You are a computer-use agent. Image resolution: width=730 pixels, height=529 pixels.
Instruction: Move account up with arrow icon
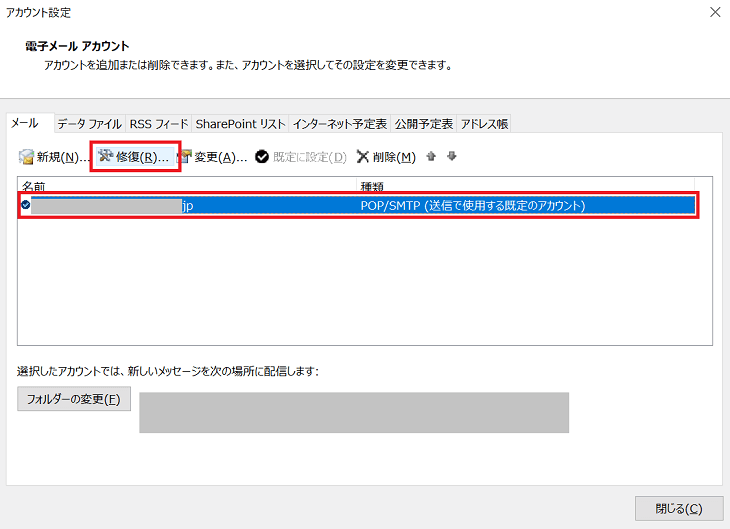click(431, 157)
